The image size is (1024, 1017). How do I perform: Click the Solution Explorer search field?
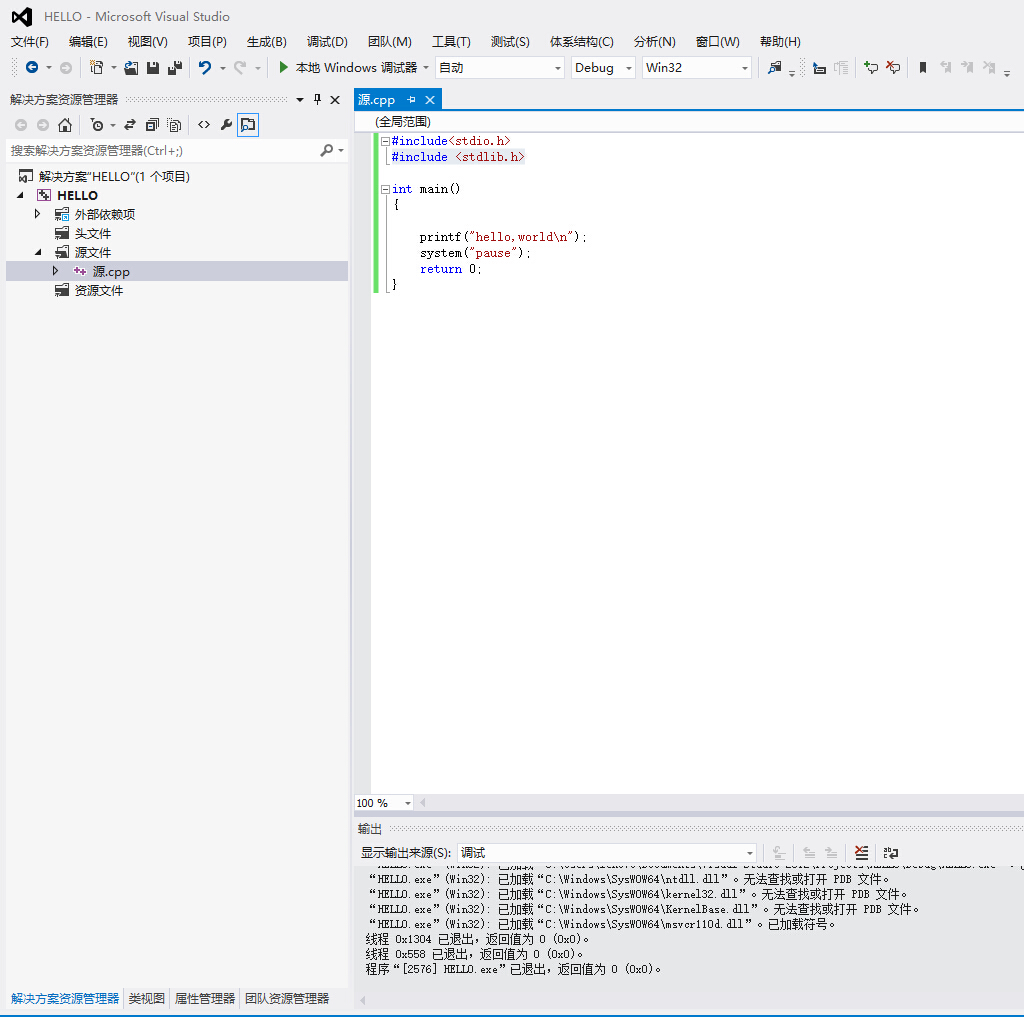[160, 151]
